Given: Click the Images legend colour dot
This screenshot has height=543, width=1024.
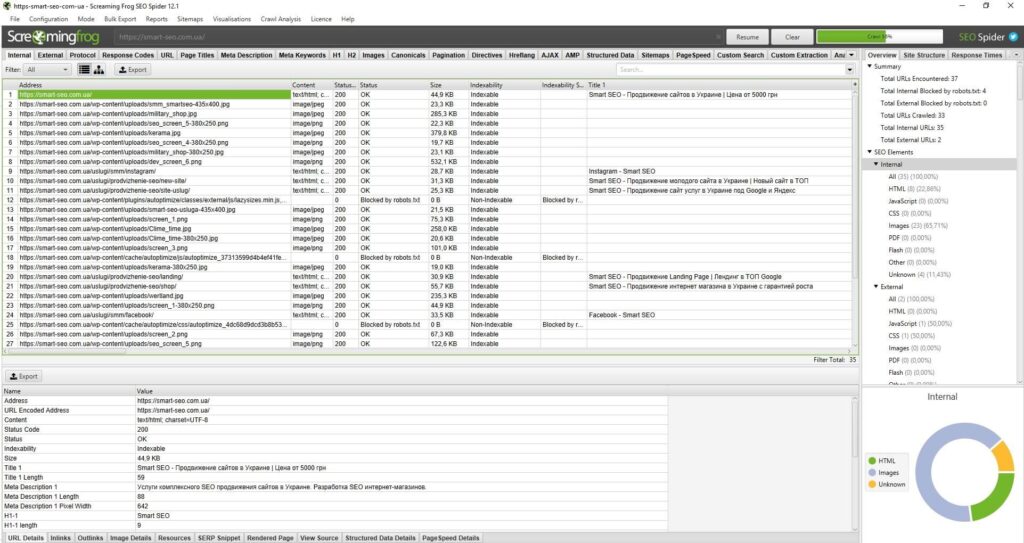Looking at the screenshot, I should tap(872, 472).
